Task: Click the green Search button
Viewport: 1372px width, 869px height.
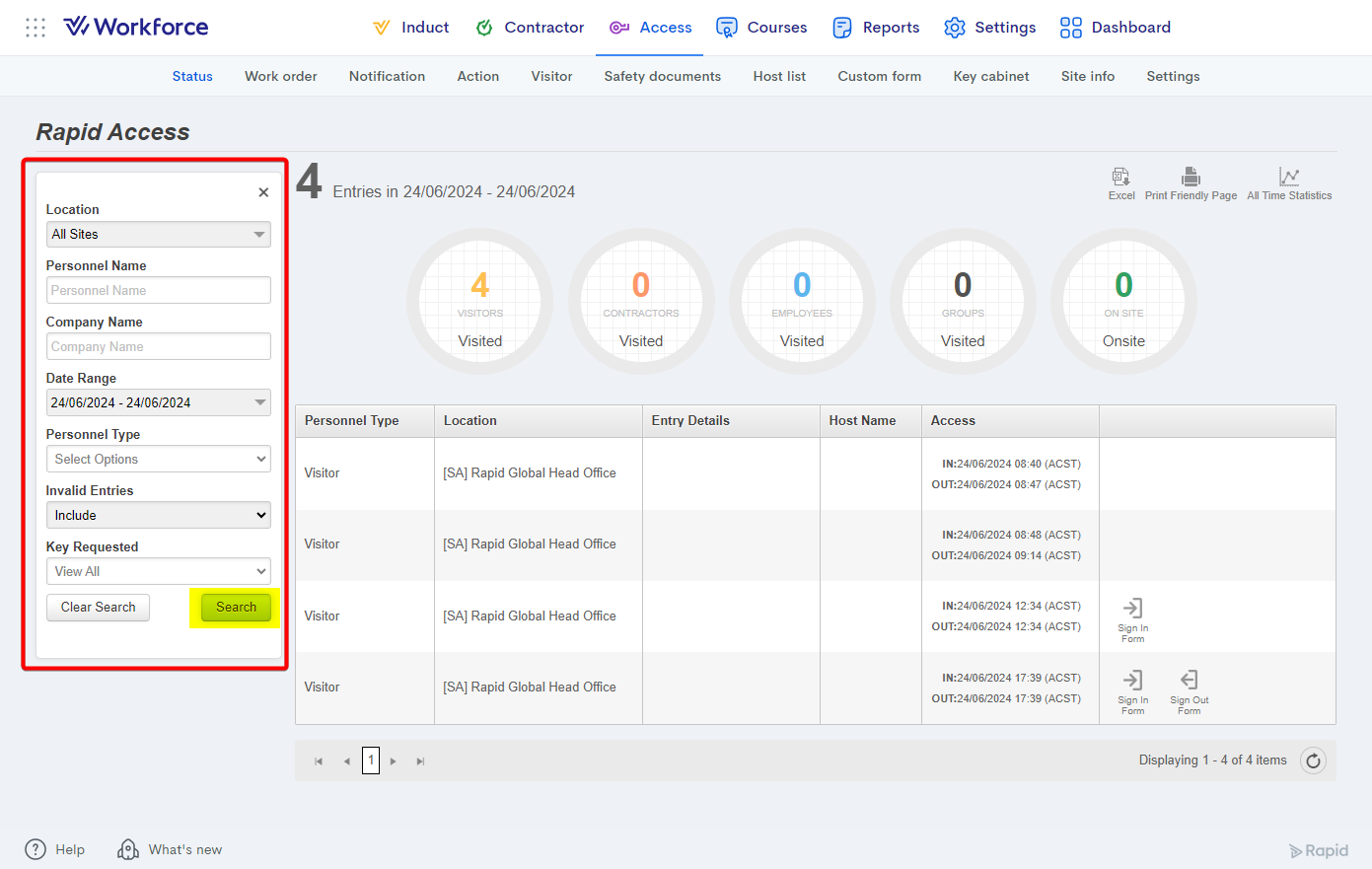Action: tap(236, 608)
